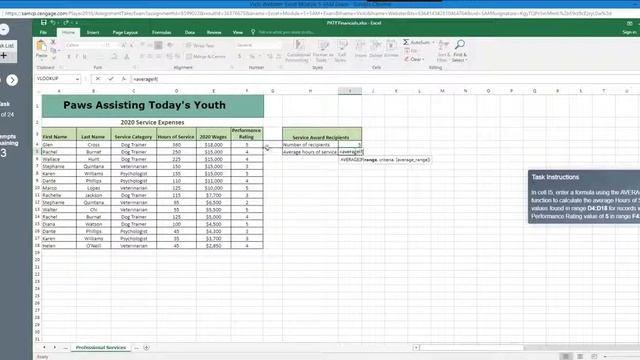Viewport: 640px width, 360px height.
Task: Select first name cell Wallace
Action: pos(59,159)
